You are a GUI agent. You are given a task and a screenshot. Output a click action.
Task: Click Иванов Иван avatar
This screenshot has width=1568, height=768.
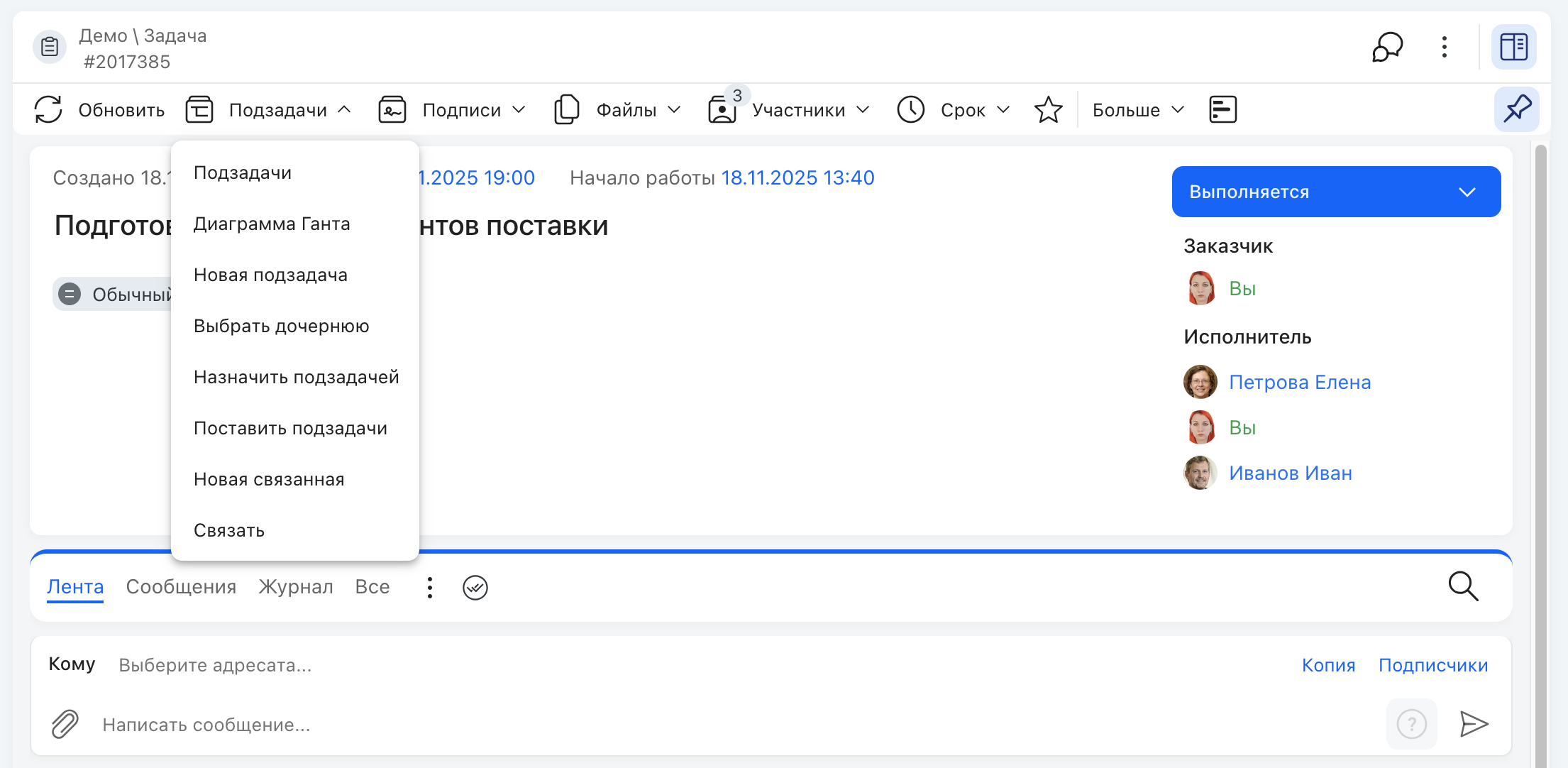pos(1200,473)
